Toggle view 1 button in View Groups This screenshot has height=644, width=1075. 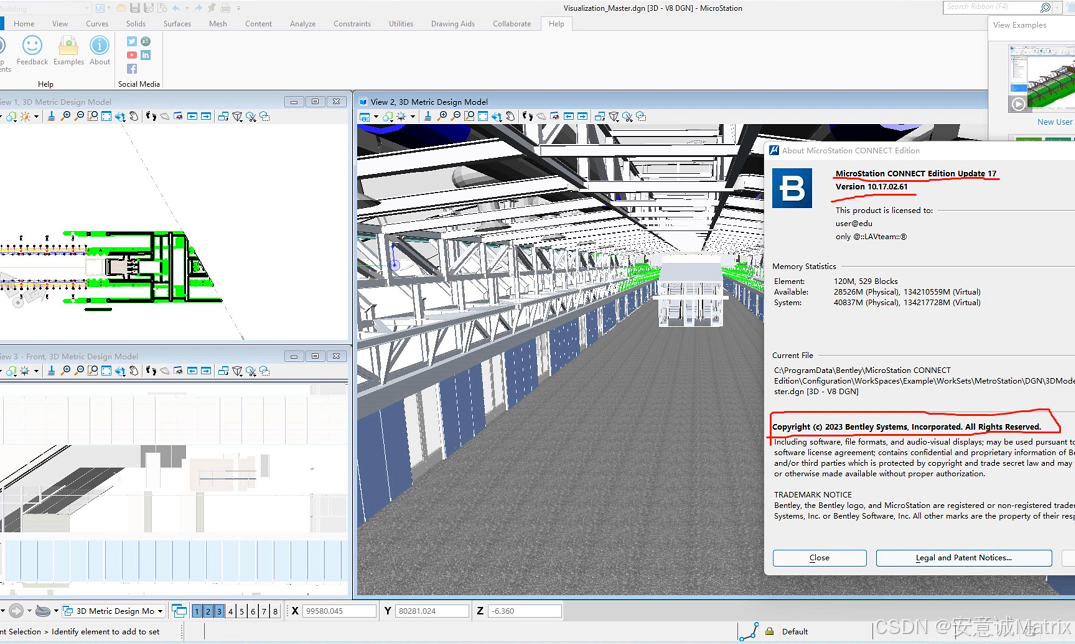[197, 611]
